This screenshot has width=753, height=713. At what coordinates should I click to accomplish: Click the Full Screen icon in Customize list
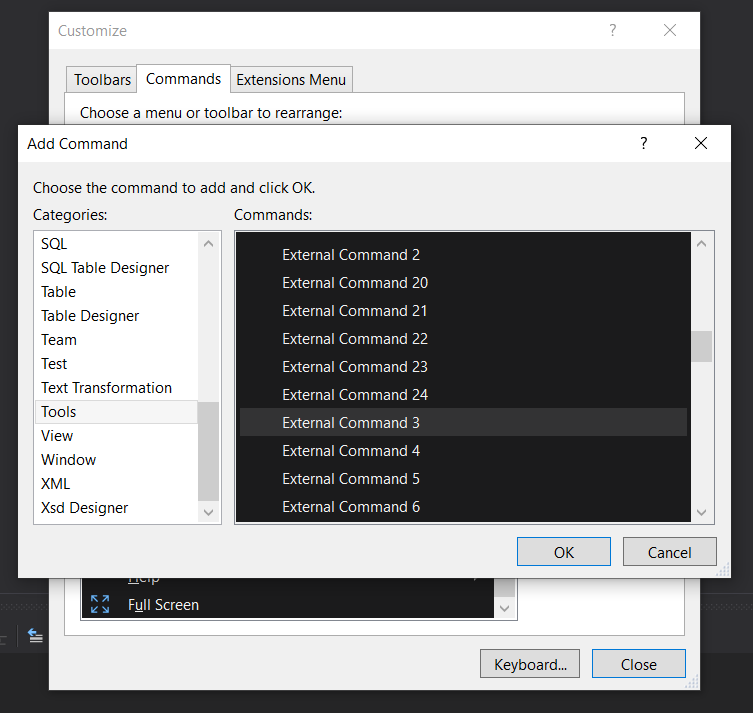point(100,604)
